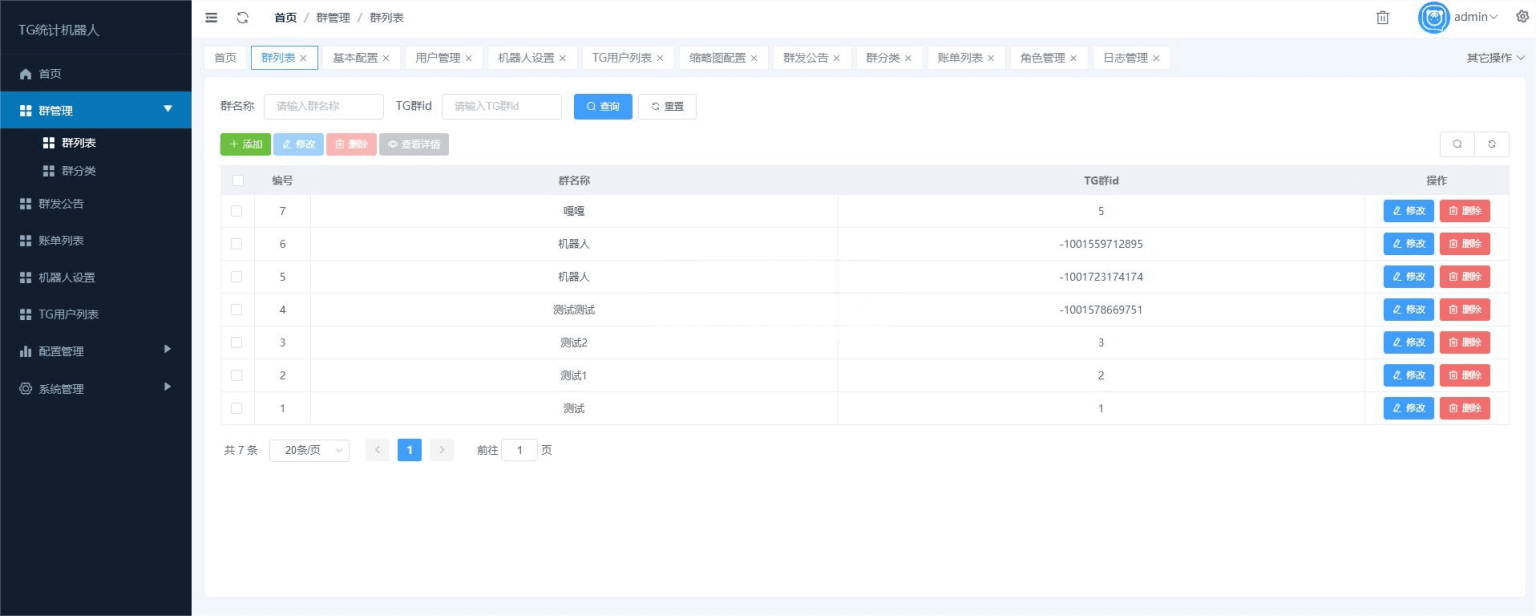Image resolution: width=1536 pixels, height=616 pixels.
Task: Check the checkbox for row 嘎嘎
Action: (236, 211)
